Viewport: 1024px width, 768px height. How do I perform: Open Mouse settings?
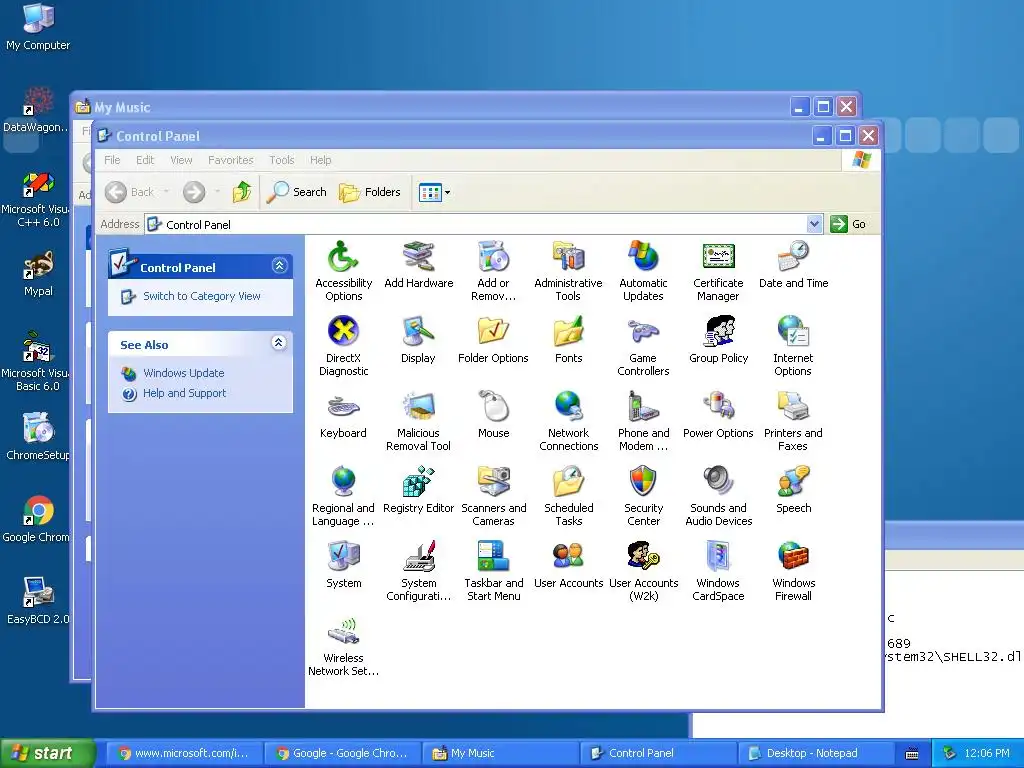[494, 415]
